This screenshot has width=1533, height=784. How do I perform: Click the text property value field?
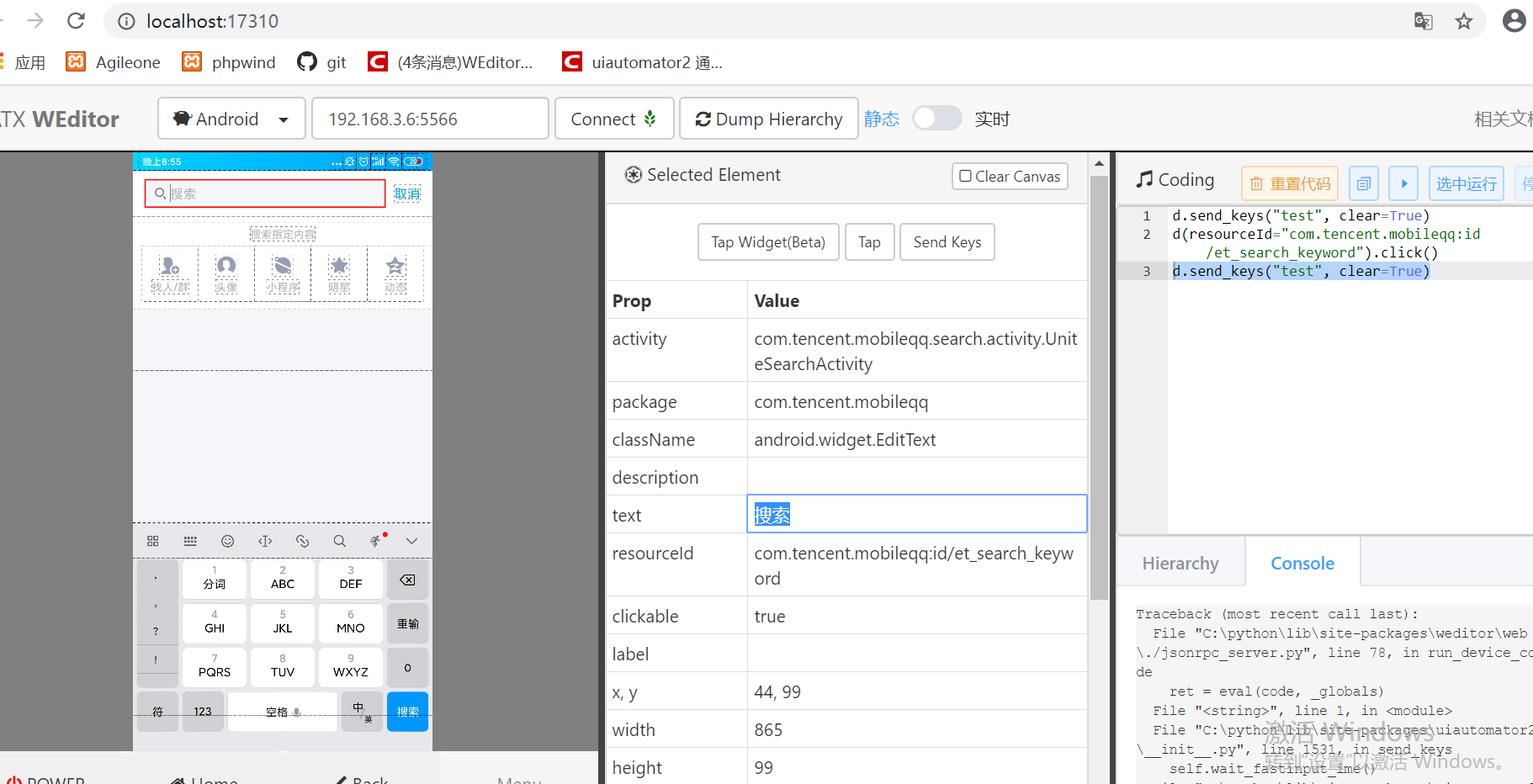click(917, 514)
